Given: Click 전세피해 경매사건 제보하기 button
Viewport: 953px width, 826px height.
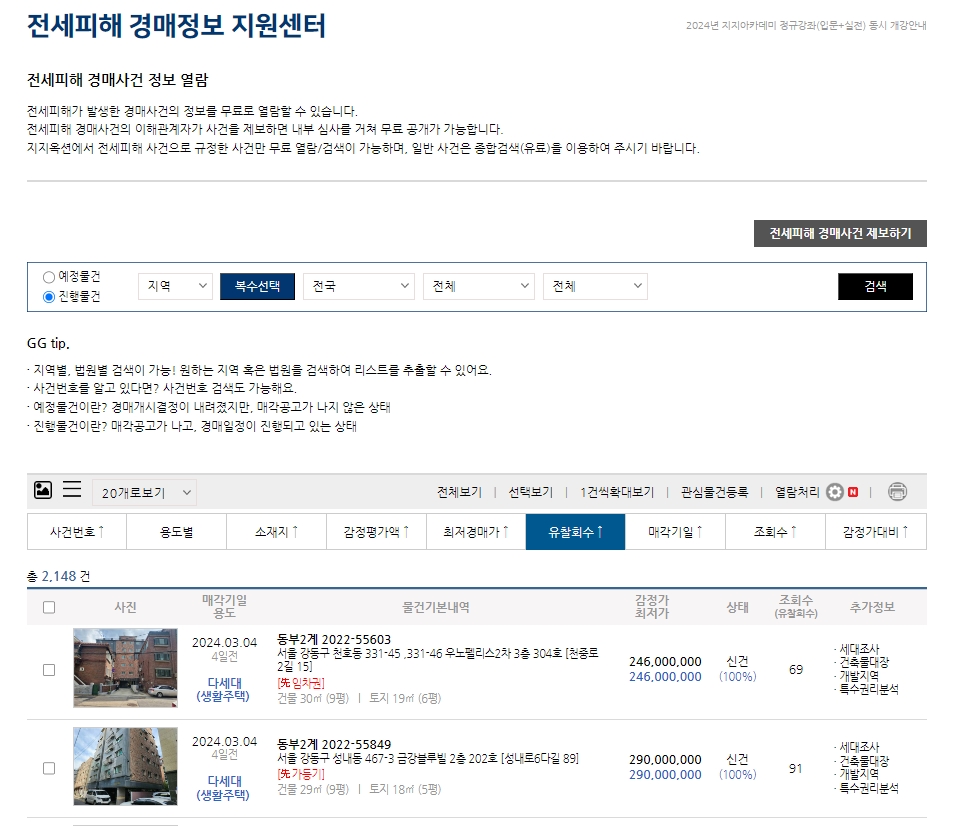Looking at the screenshot, I should click(x=841, y=233).
